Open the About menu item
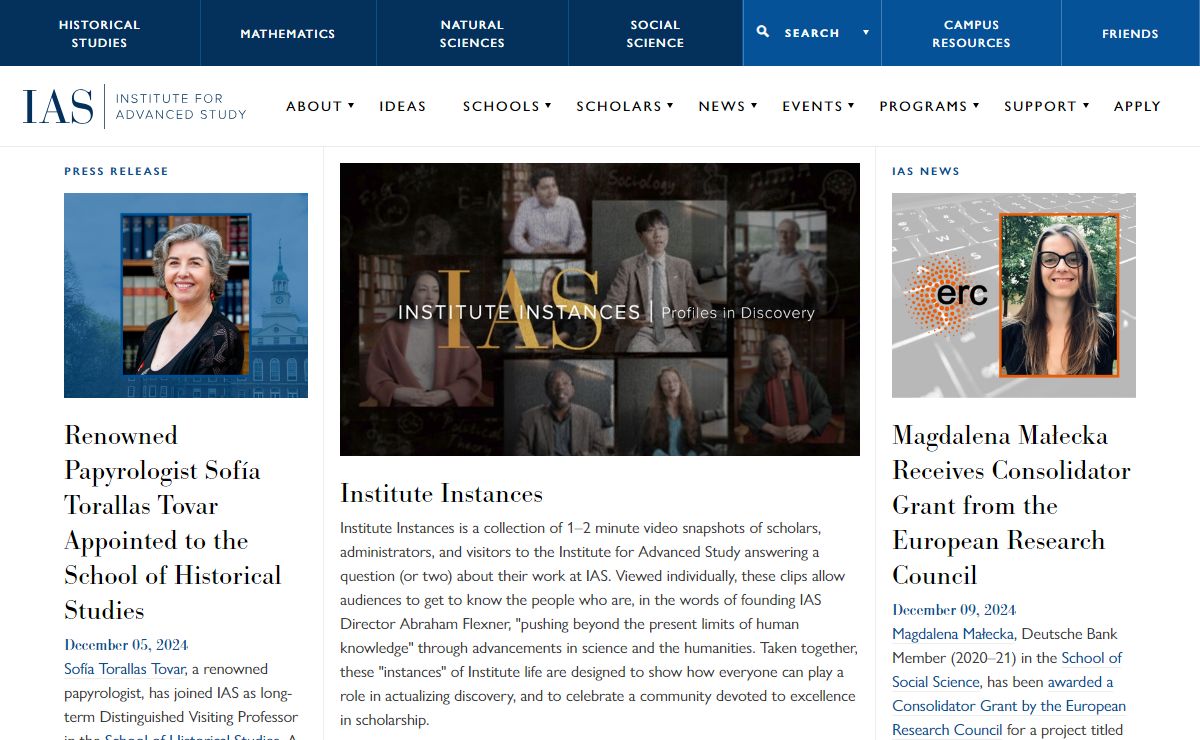Image resolution: width=1200 pixels, height=740 pixels. 314,106
